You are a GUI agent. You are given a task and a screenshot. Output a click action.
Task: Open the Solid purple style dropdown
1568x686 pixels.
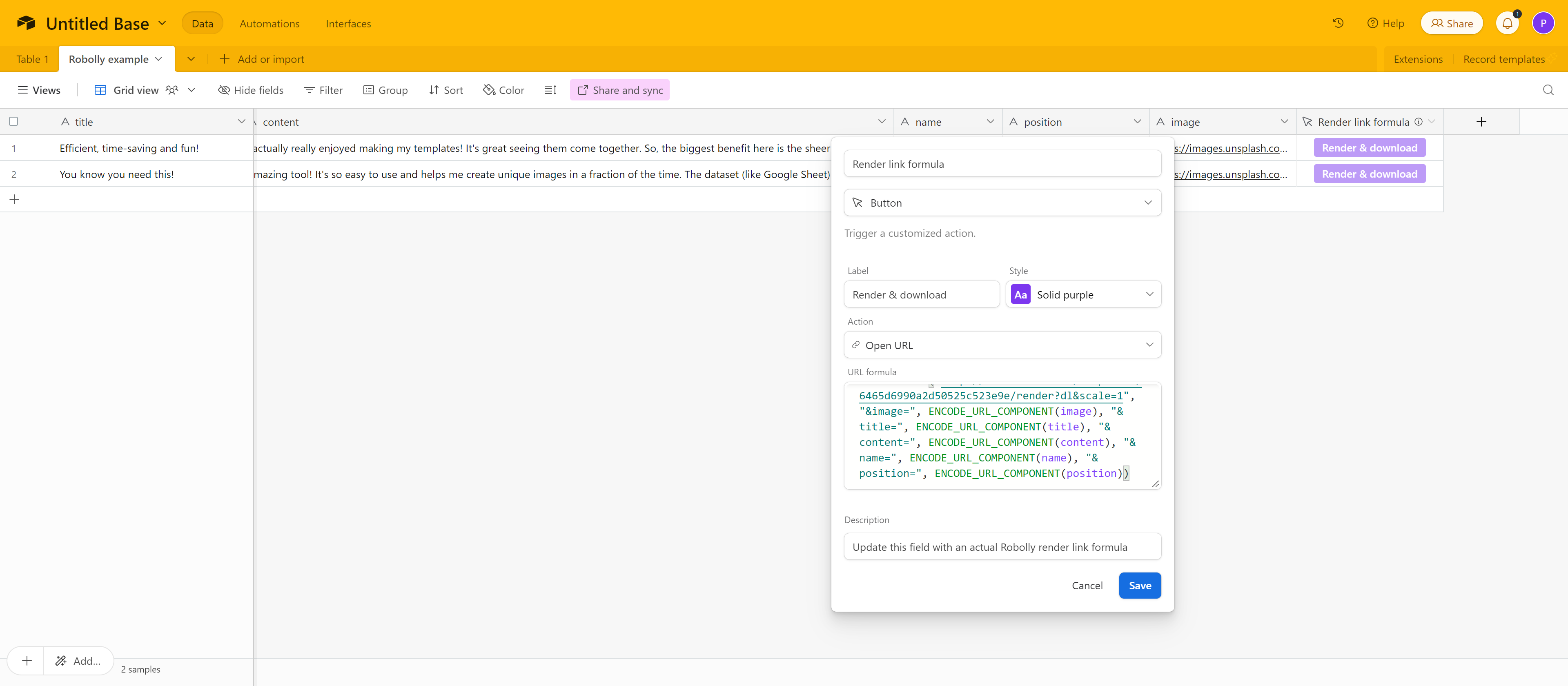click(x=1083, y=294)
